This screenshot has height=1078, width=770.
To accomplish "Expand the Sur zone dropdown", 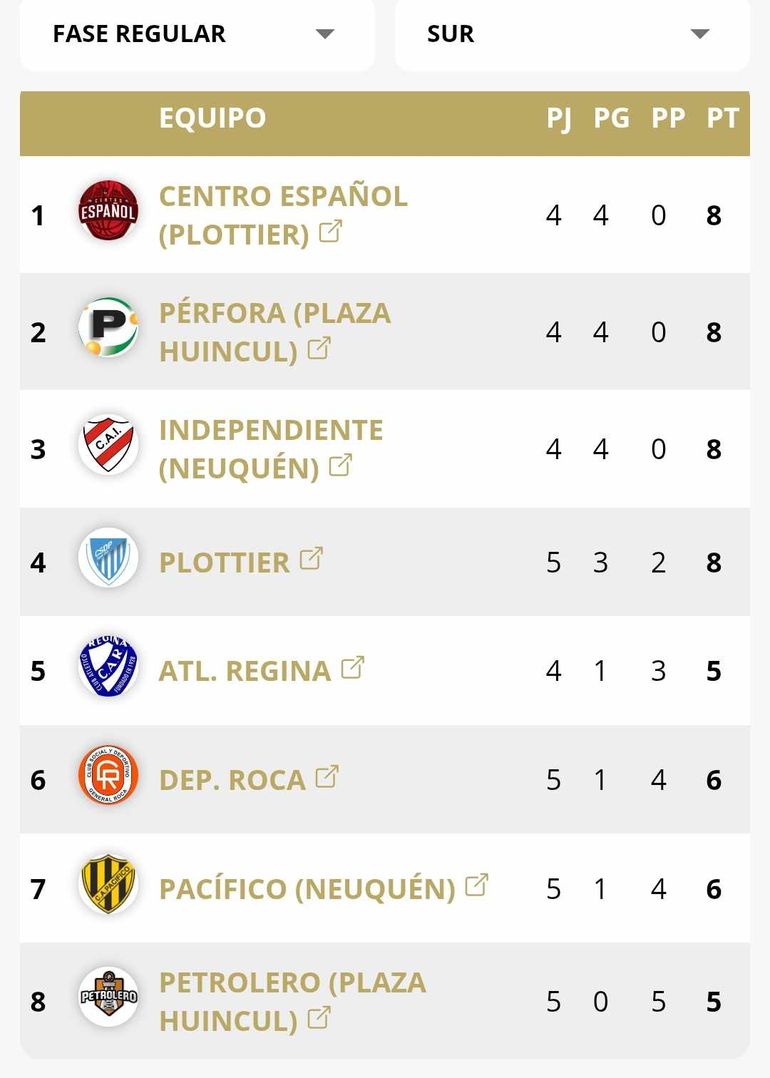I will coord(571,34).
